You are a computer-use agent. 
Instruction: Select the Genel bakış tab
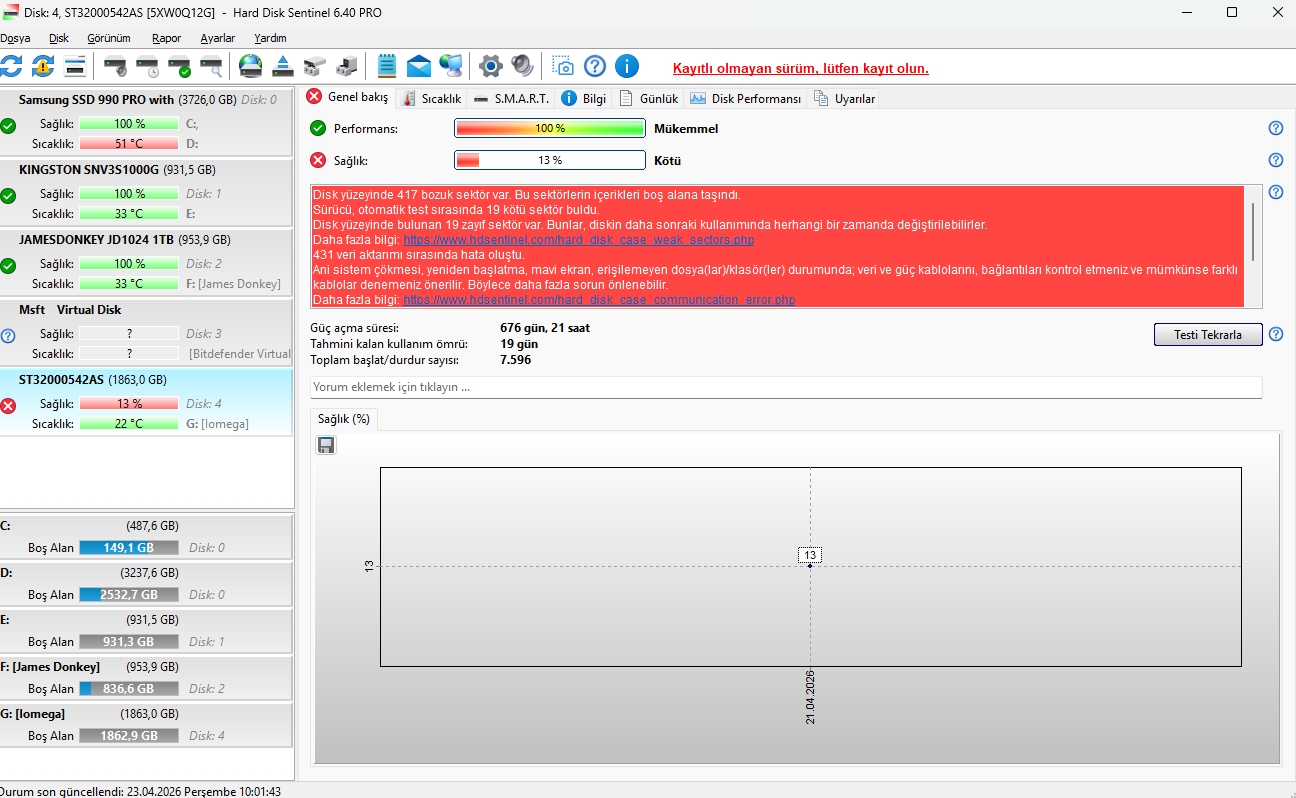click(x=347, y=97)
